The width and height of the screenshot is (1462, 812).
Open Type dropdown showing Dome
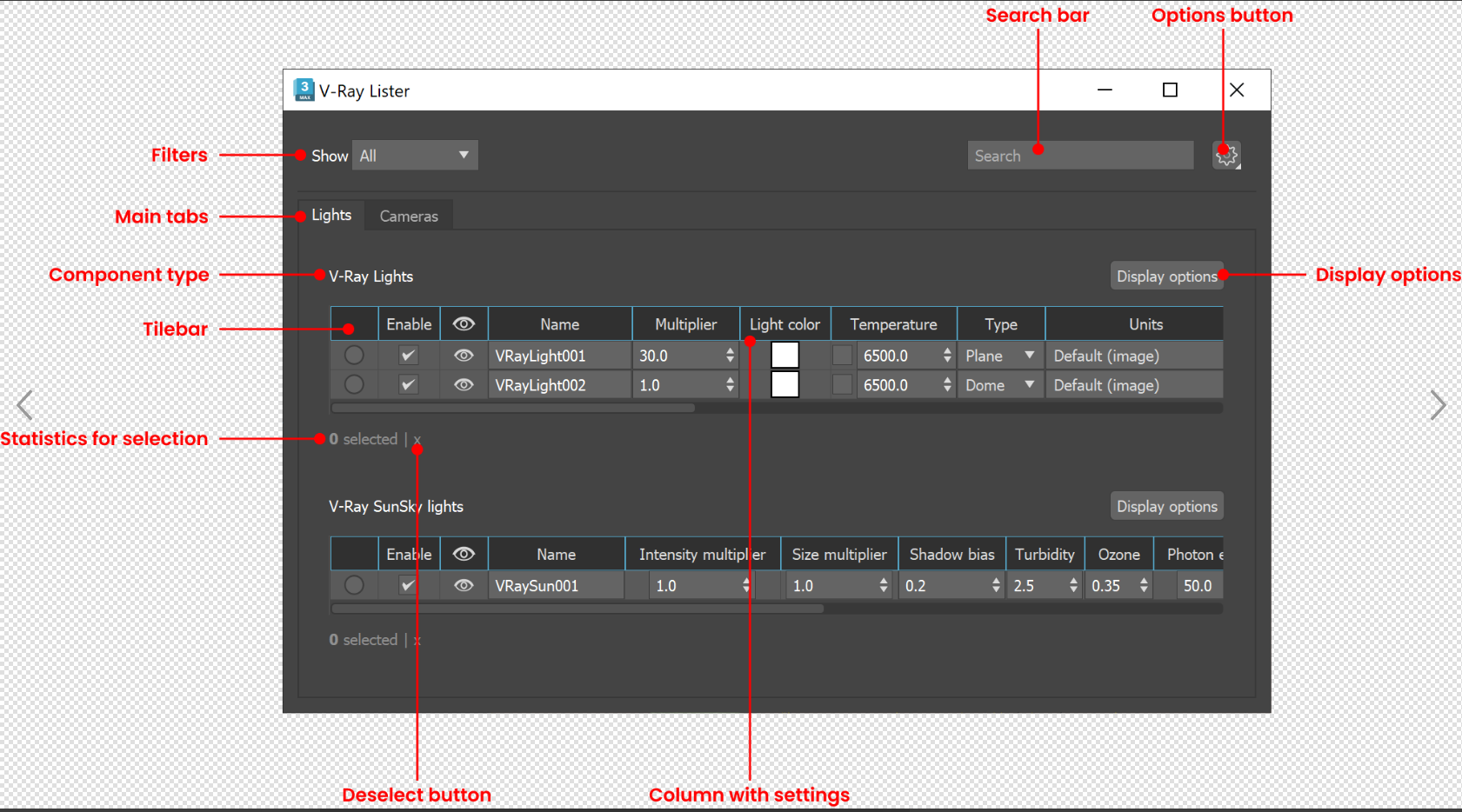(1000, 385)
